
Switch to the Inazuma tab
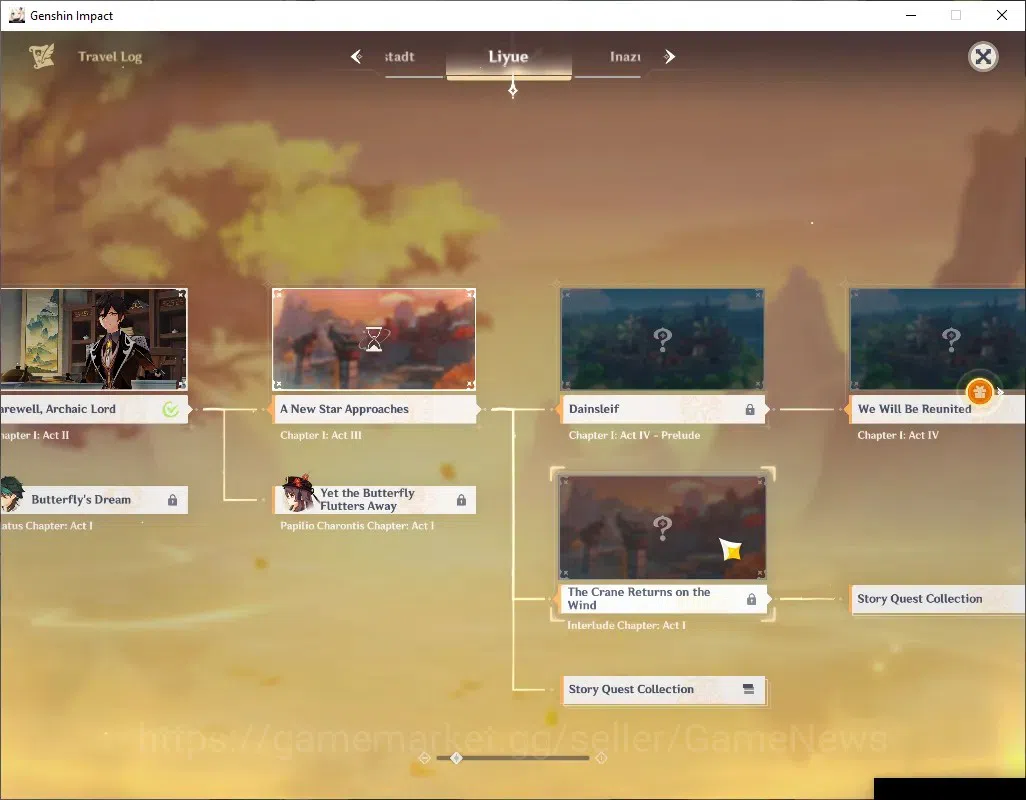[625, 57]
